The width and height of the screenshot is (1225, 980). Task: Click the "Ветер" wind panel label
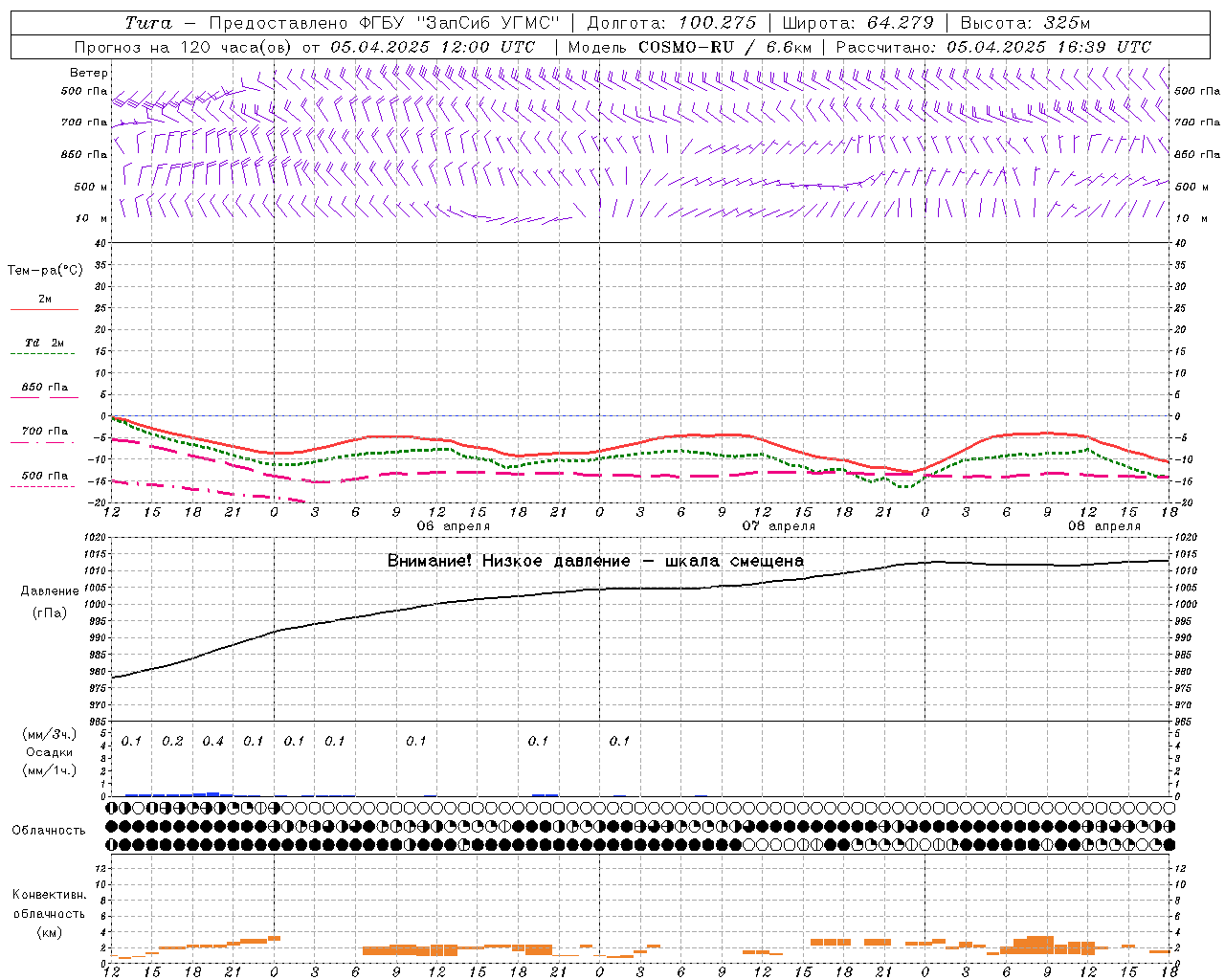click(89, 73)
